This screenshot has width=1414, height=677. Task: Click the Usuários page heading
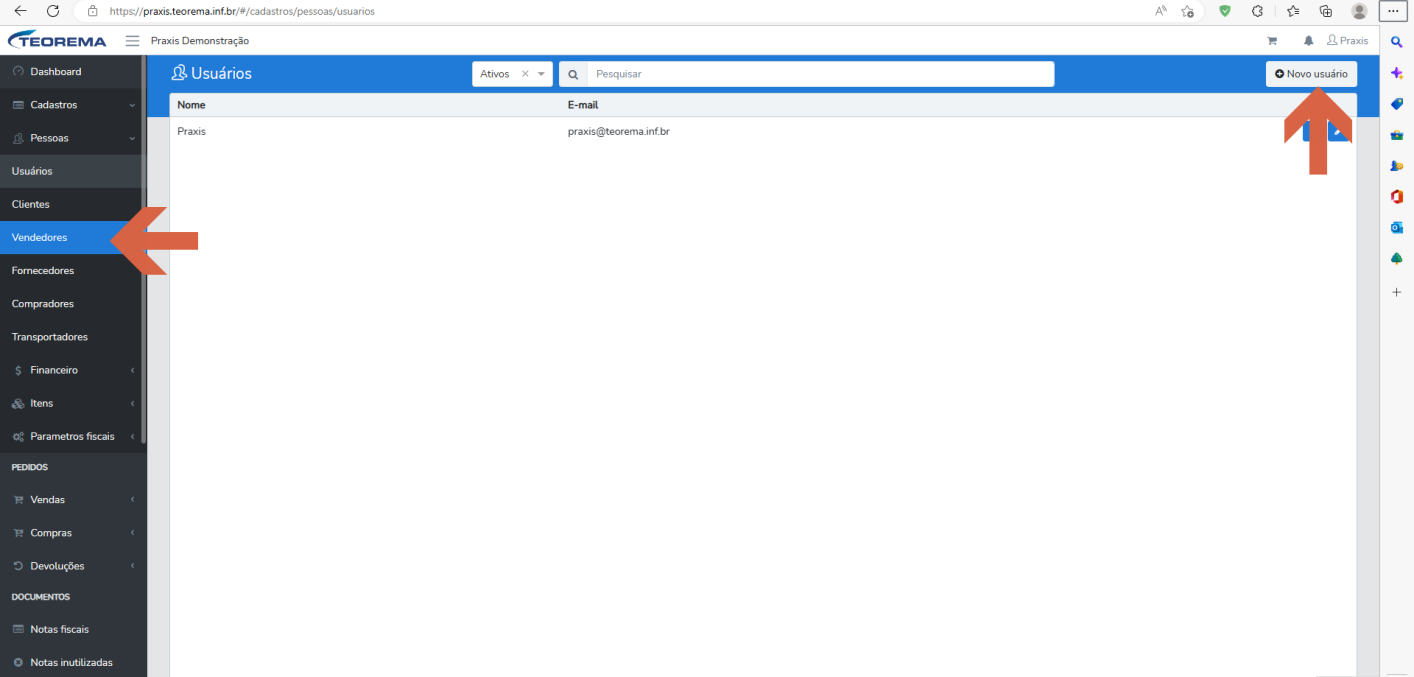click(x=211, y=74)
